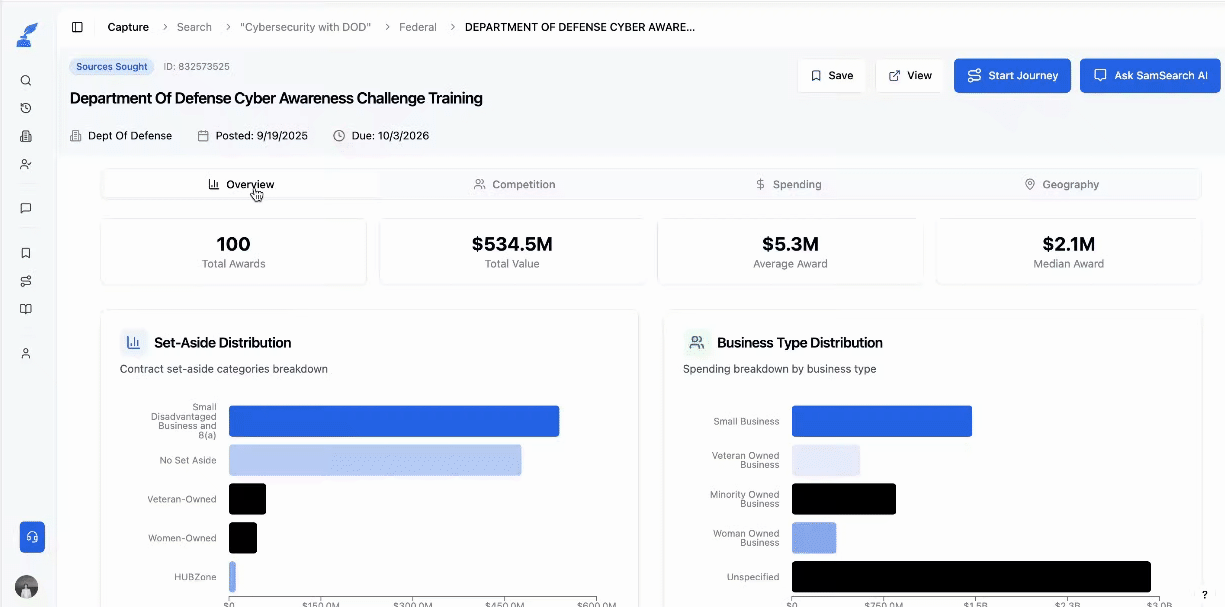Click the library book icon in the sidebar
Screen dimensions: 1225x607
coord(26,308)
